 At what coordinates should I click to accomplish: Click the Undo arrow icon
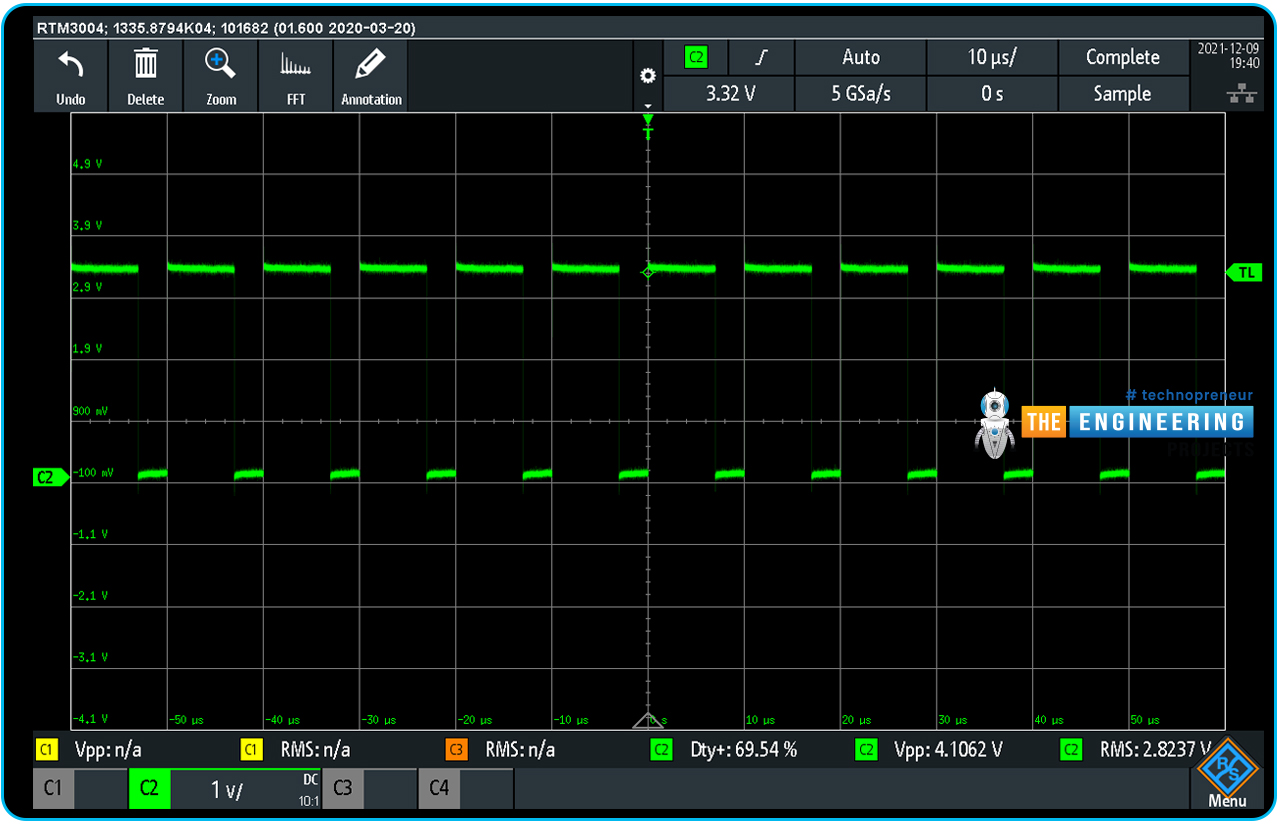pyautogui.click(x=70, y=66)
